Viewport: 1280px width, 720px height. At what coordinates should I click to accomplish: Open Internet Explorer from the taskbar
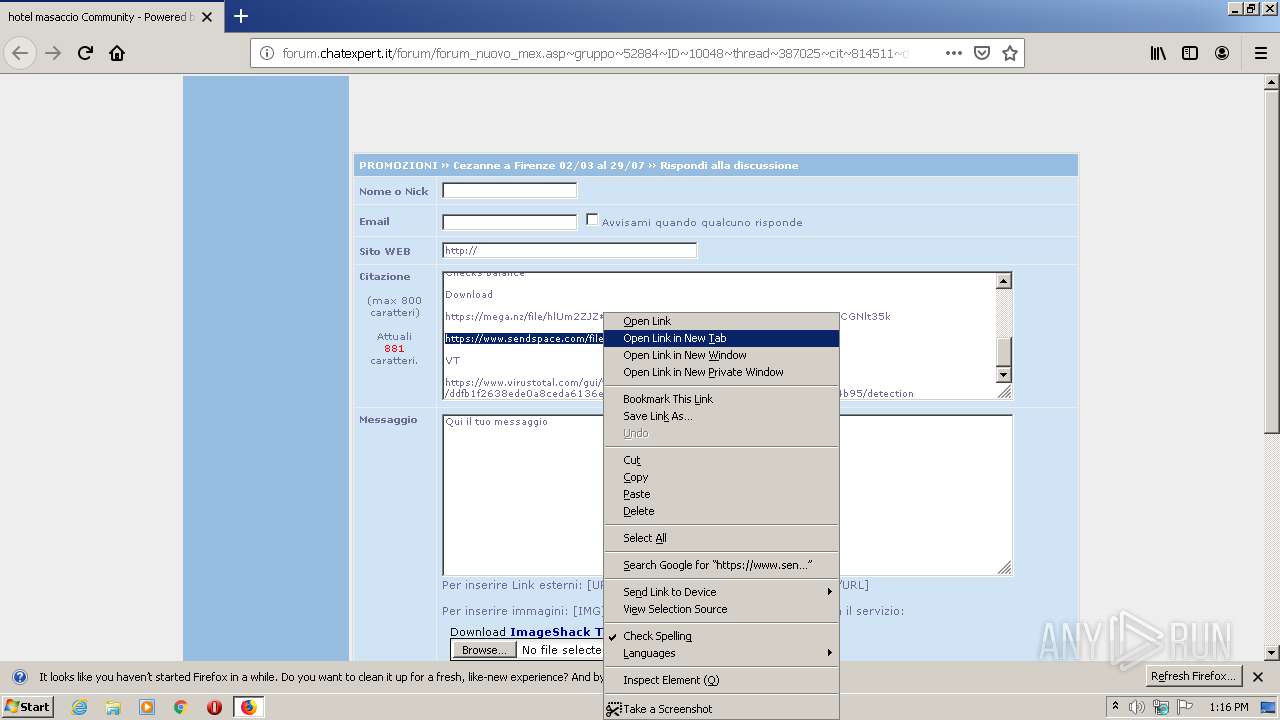click(x=79, y=707)
